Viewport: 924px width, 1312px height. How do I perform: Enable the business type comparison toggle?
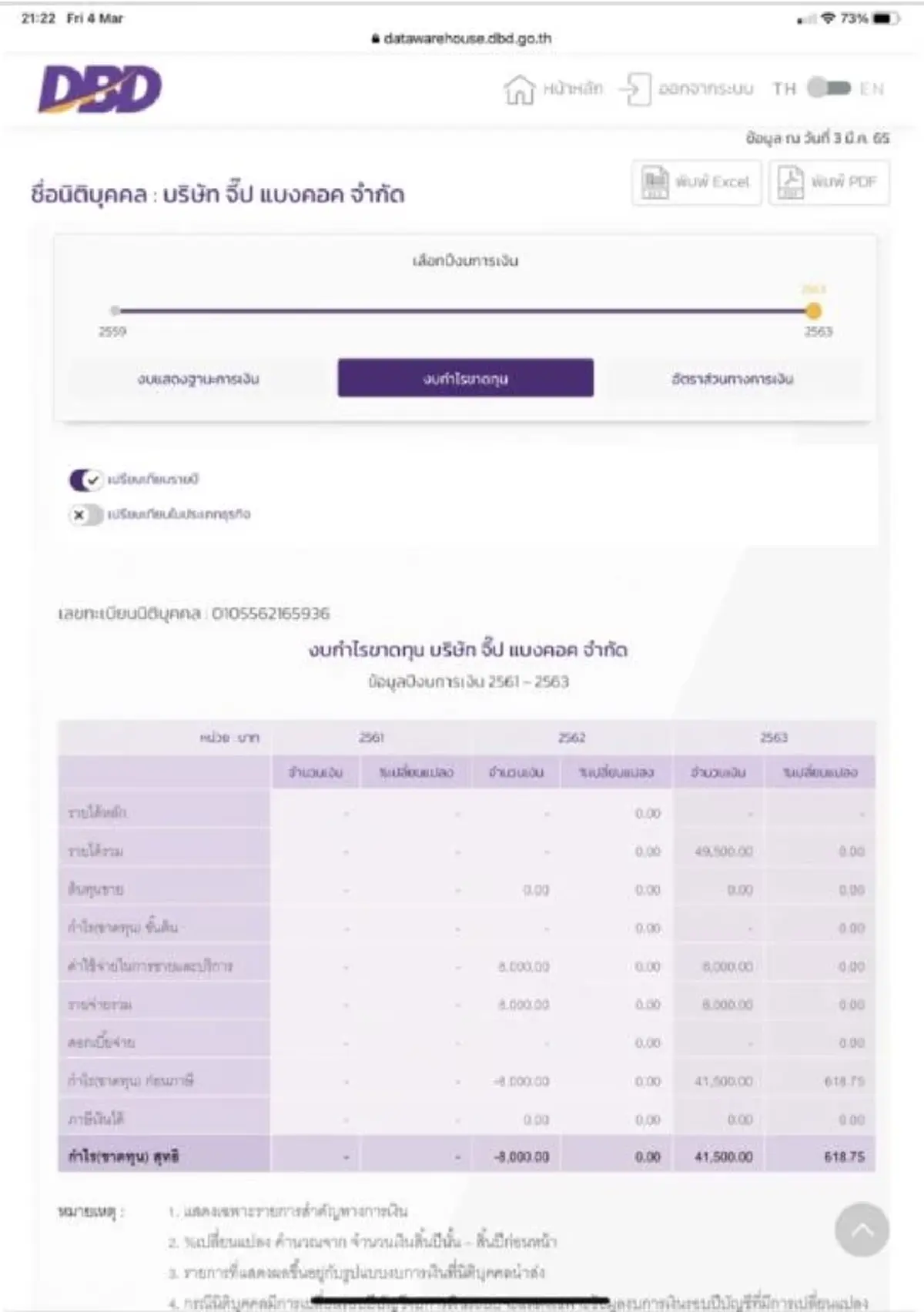coord(85,514)
